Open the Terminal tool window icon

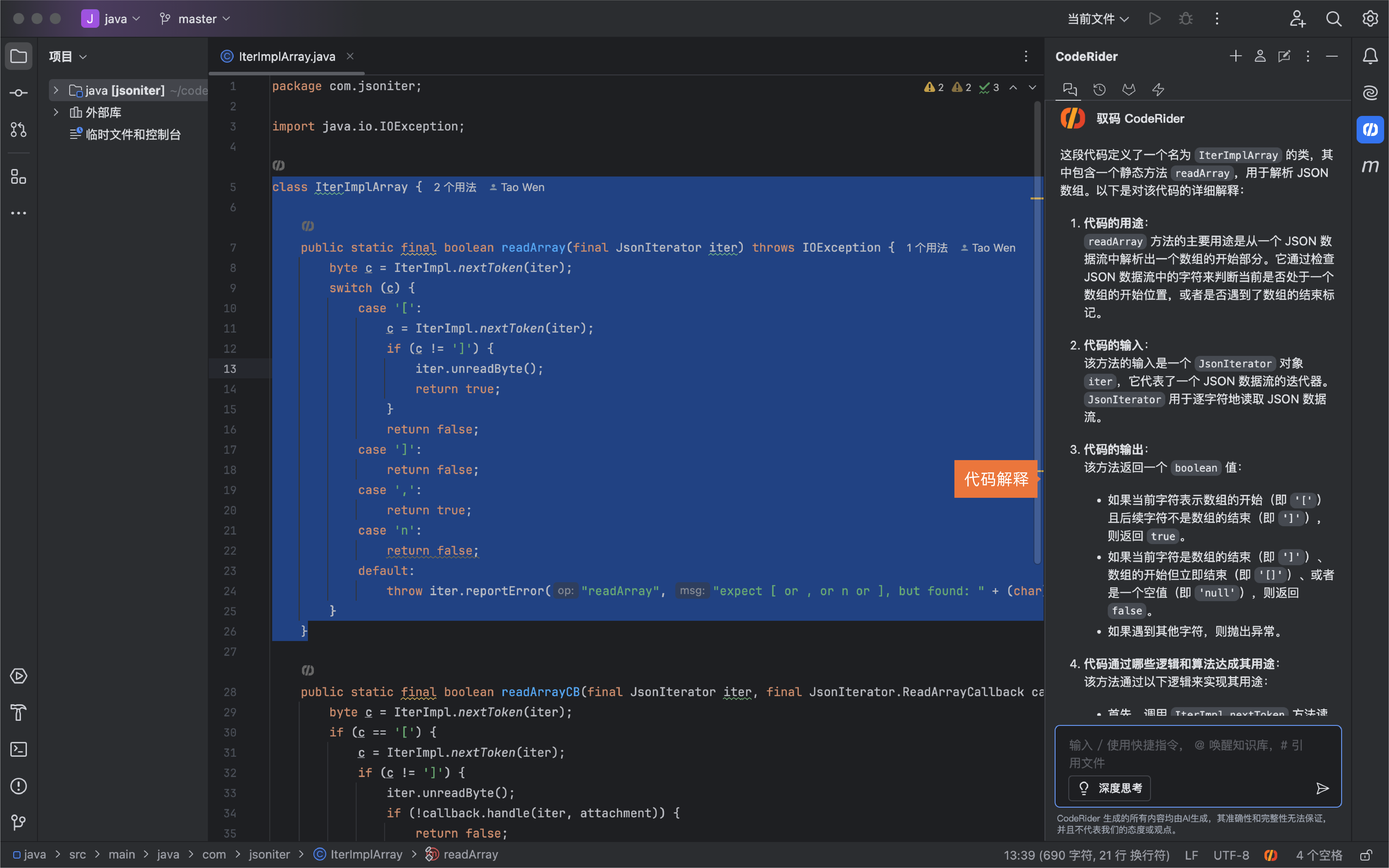coord(18,749)
